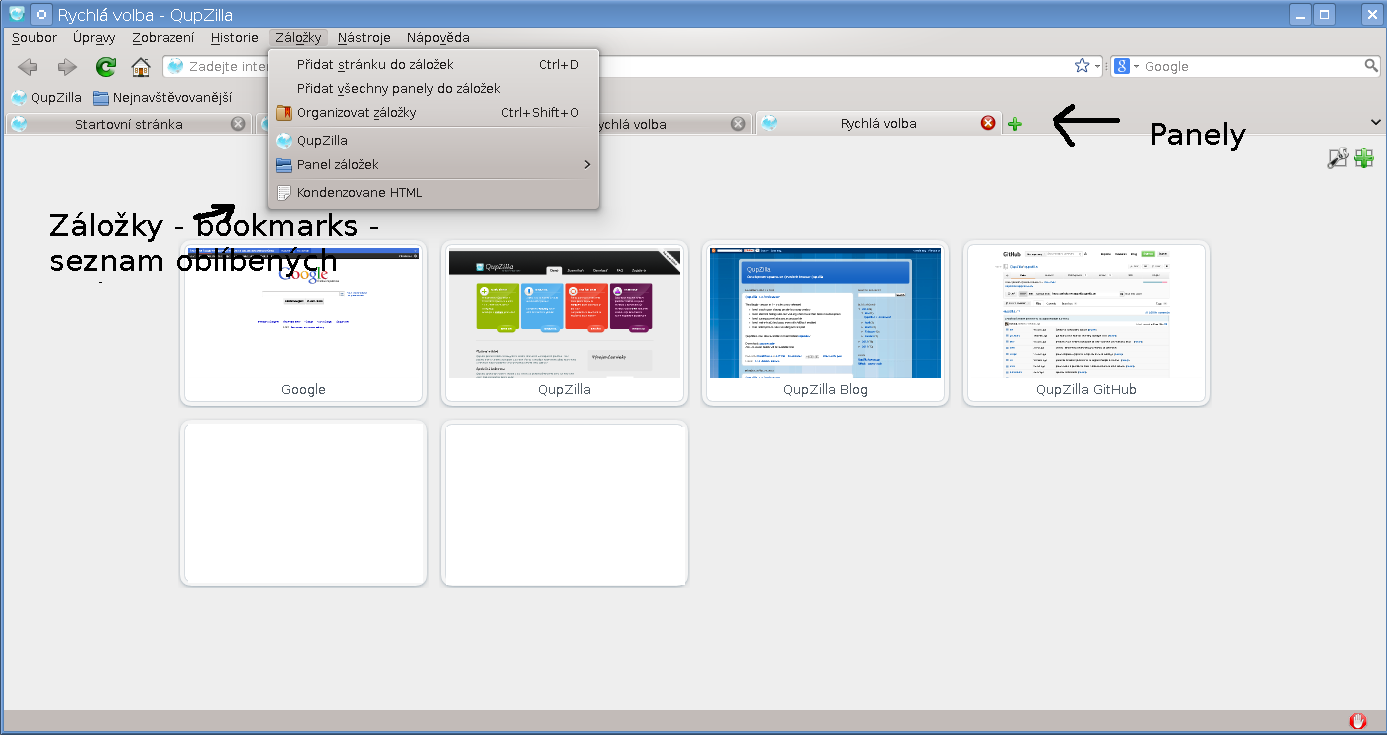The image size is (1387, 735).
Task: Start search with the magnifier icon
Action: tap(1372, 66)
